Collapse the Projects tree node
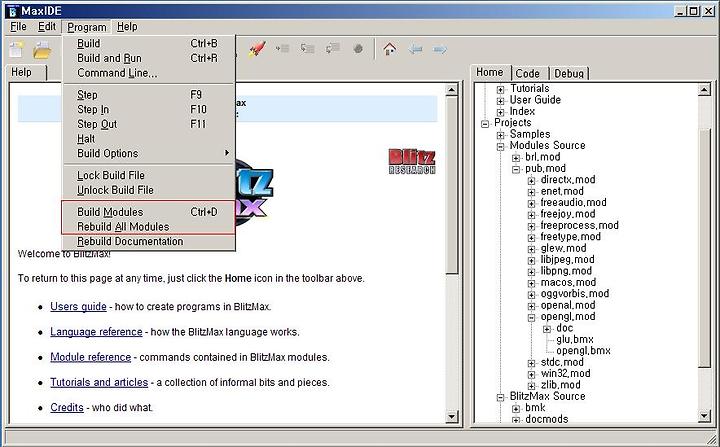The height and width of the screenshot is (447, 720). [x=485, y=124]
